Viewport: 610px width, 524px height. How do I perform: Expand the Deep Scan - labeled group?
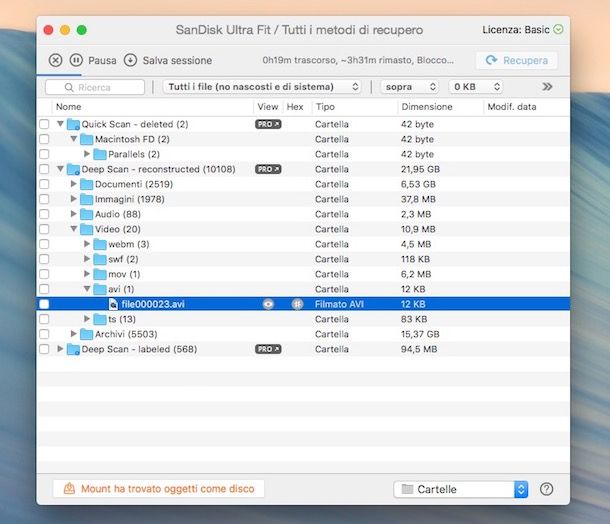pyautogui.click(x=60, y=349)
